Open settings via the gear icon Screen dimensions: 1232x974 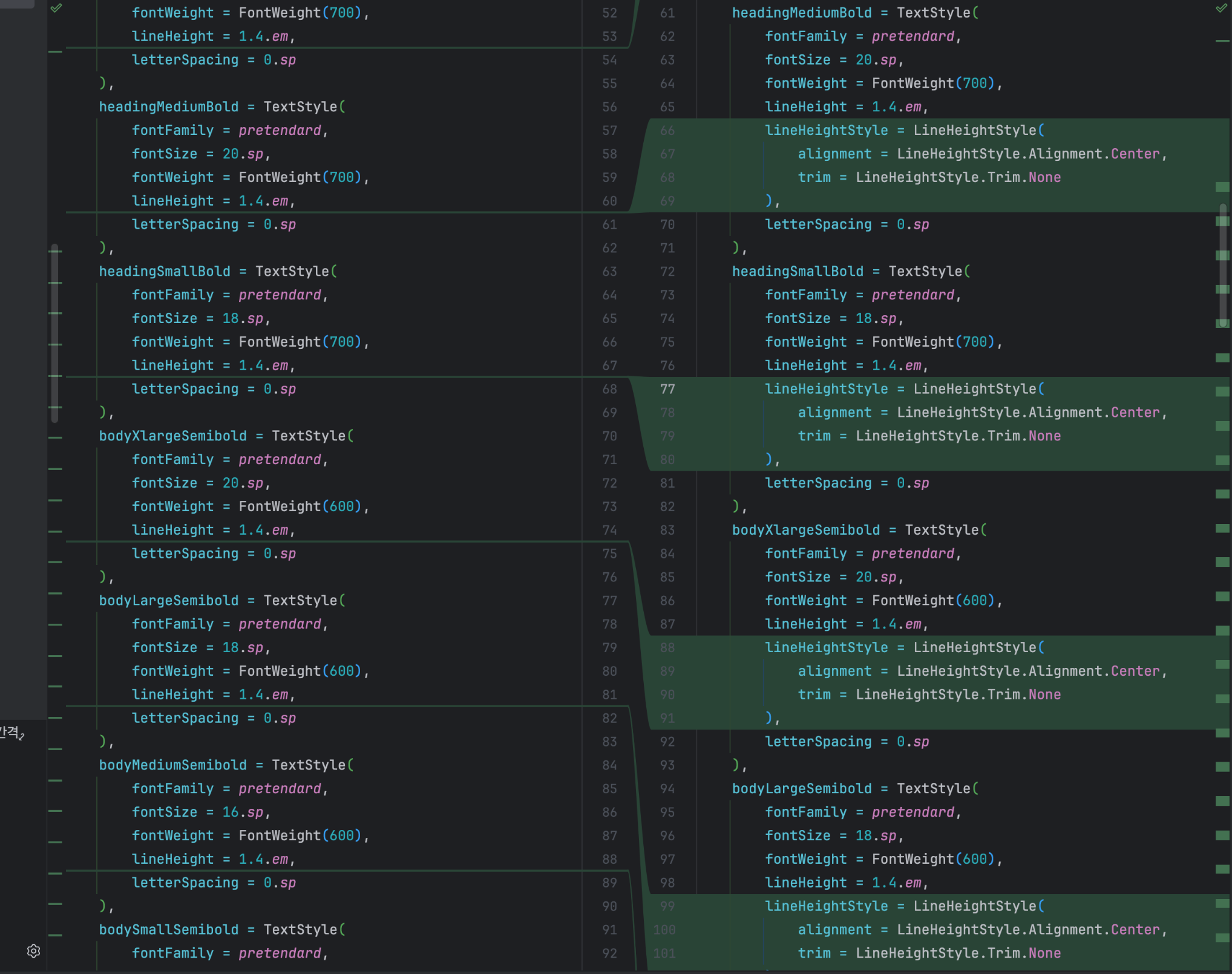(x=34, y=951)
